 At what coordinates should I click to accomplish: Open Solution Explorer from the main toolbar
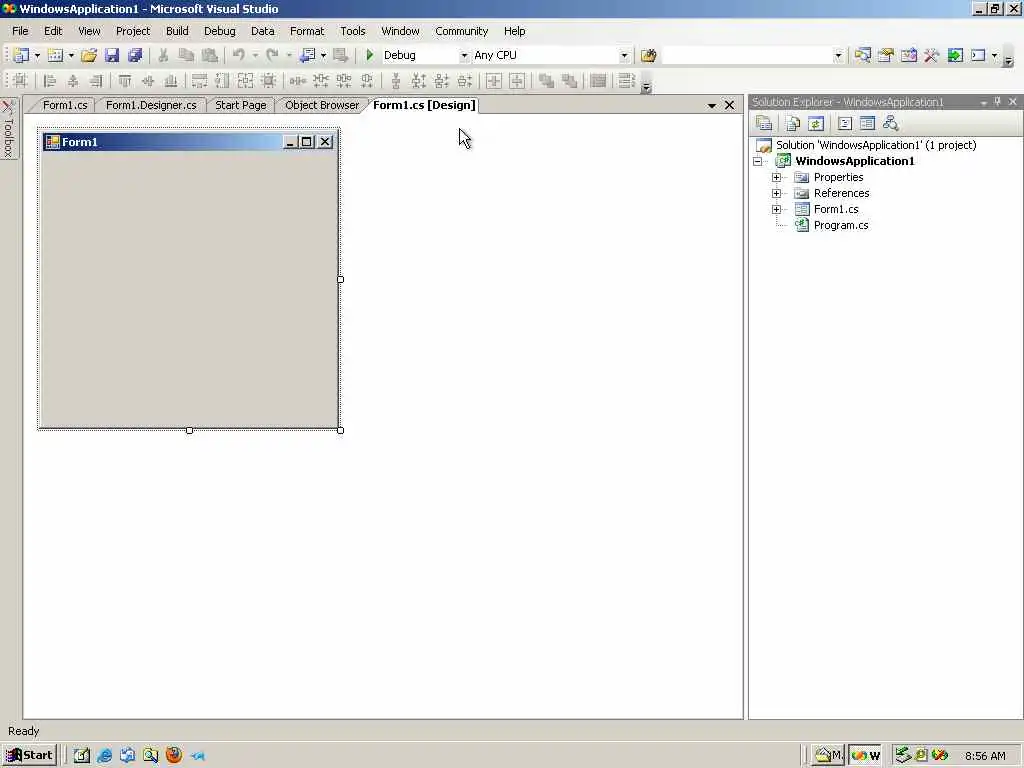(863, 56)
